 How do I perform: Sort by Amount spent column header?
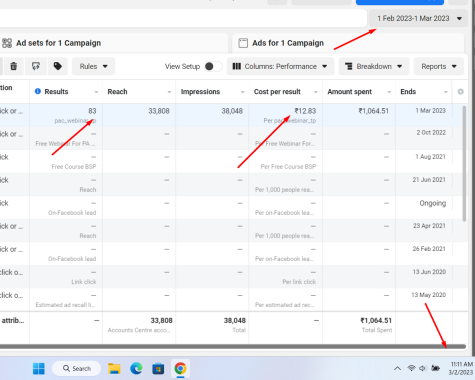(349, 92)
